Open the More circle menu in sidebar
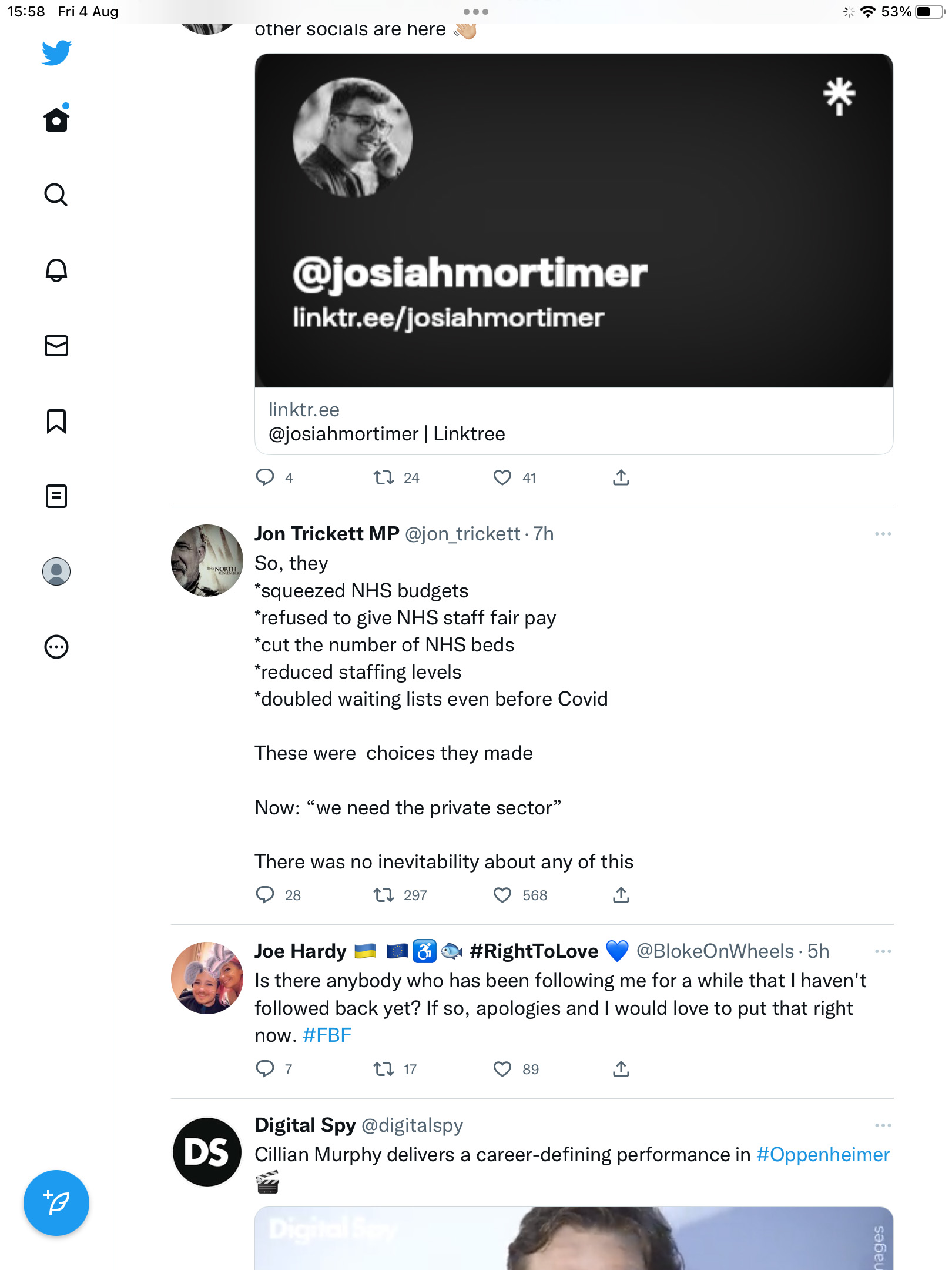952x1270 pixels. (56, 647)
